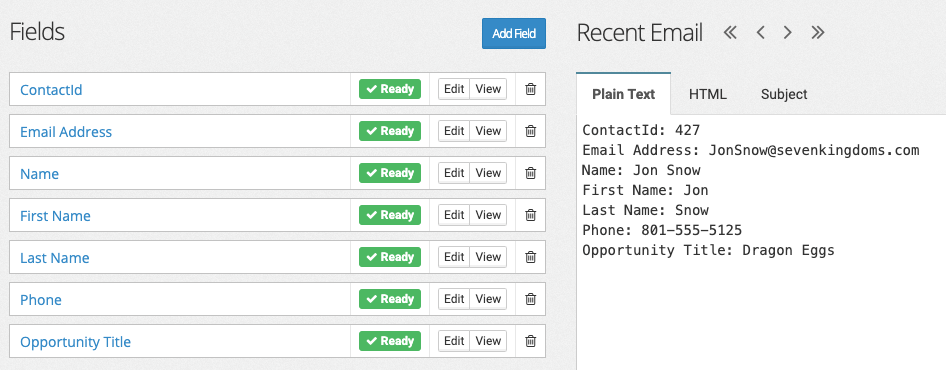The height and width of the screenshot is (370, 946).
Task: Delete the Phone field using trash icon
Action: (x=530, y=299)
